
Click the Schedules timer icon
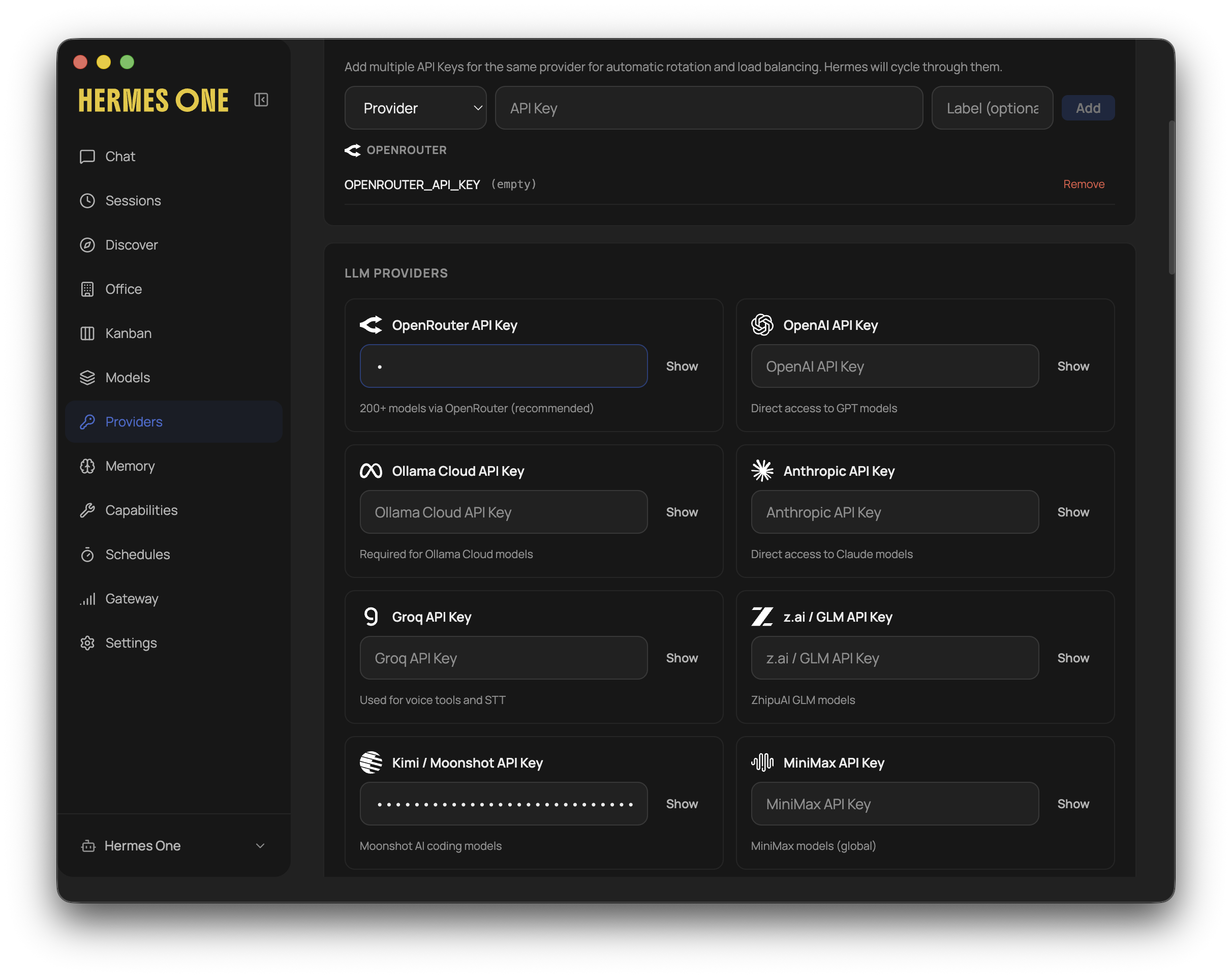87,555
